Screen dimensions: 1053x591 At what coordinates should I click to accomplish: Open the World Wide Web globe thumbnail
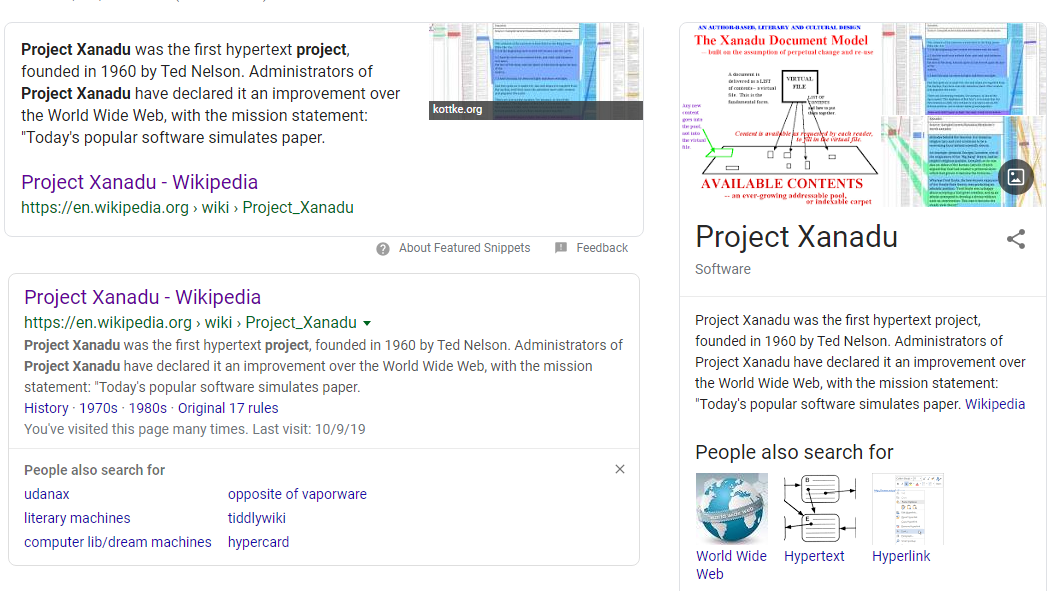tap(732, 509)
